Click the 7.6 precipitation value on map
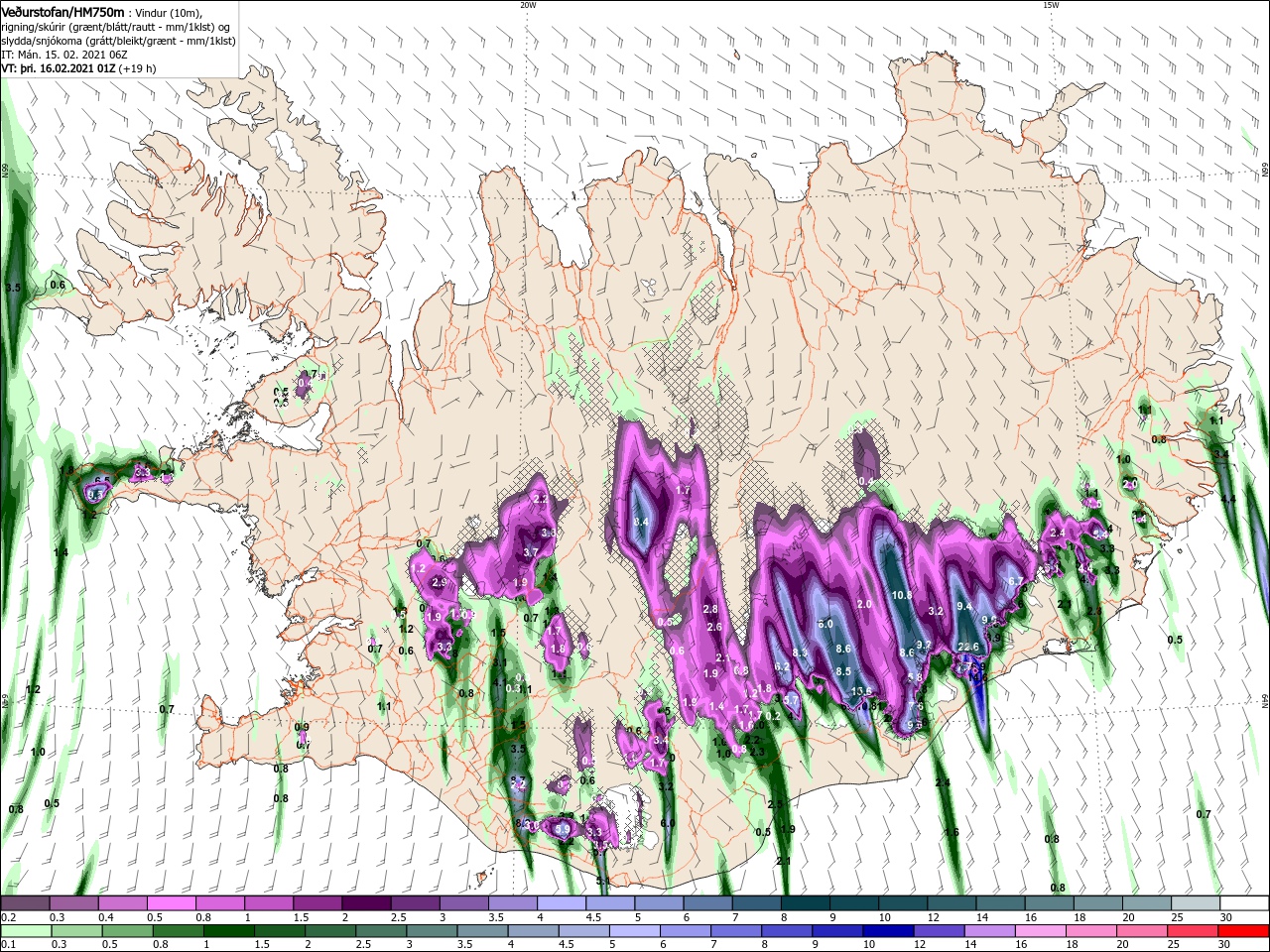 [916, 707]
